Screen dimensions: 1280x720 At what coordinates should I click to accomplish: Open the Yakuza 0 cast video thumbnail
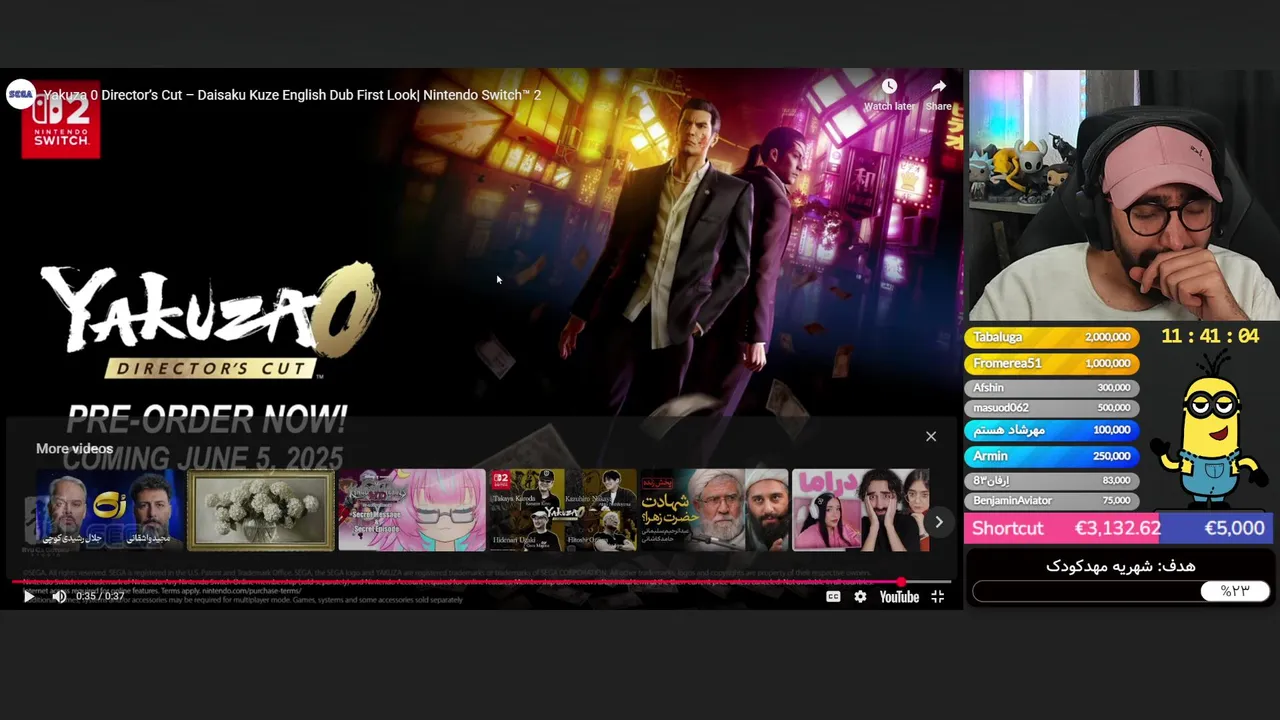pos(563,510)
